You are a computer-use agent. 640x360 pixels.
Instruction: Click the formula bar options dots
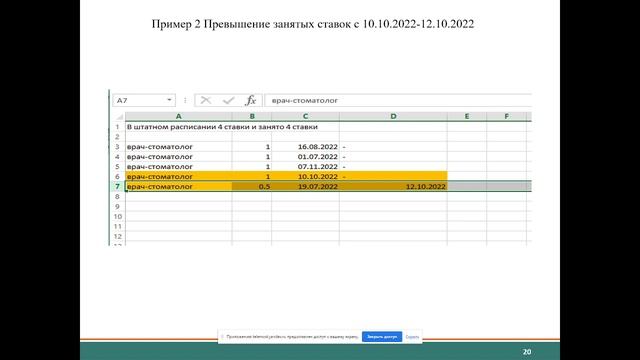(185, 100)
